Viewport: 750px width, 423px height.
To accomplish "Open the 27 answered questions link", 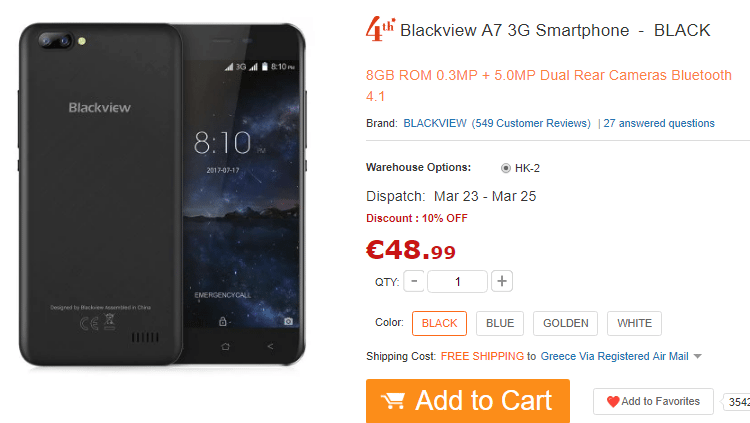I will pyautogui.click(x=659, y=123).
